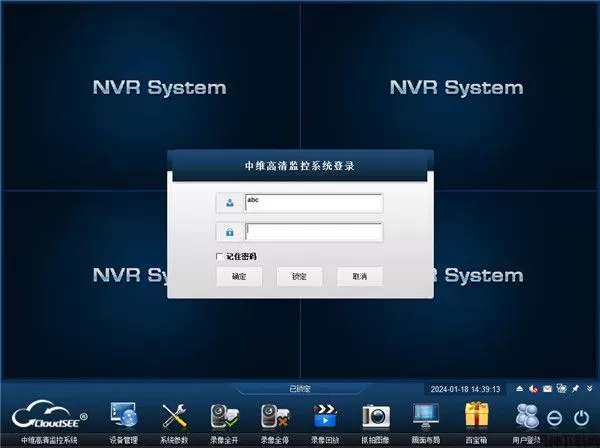Click the 确定 confirm button
Screen dimensions: 600x448
pyautogui.click(x=239, y=276)
